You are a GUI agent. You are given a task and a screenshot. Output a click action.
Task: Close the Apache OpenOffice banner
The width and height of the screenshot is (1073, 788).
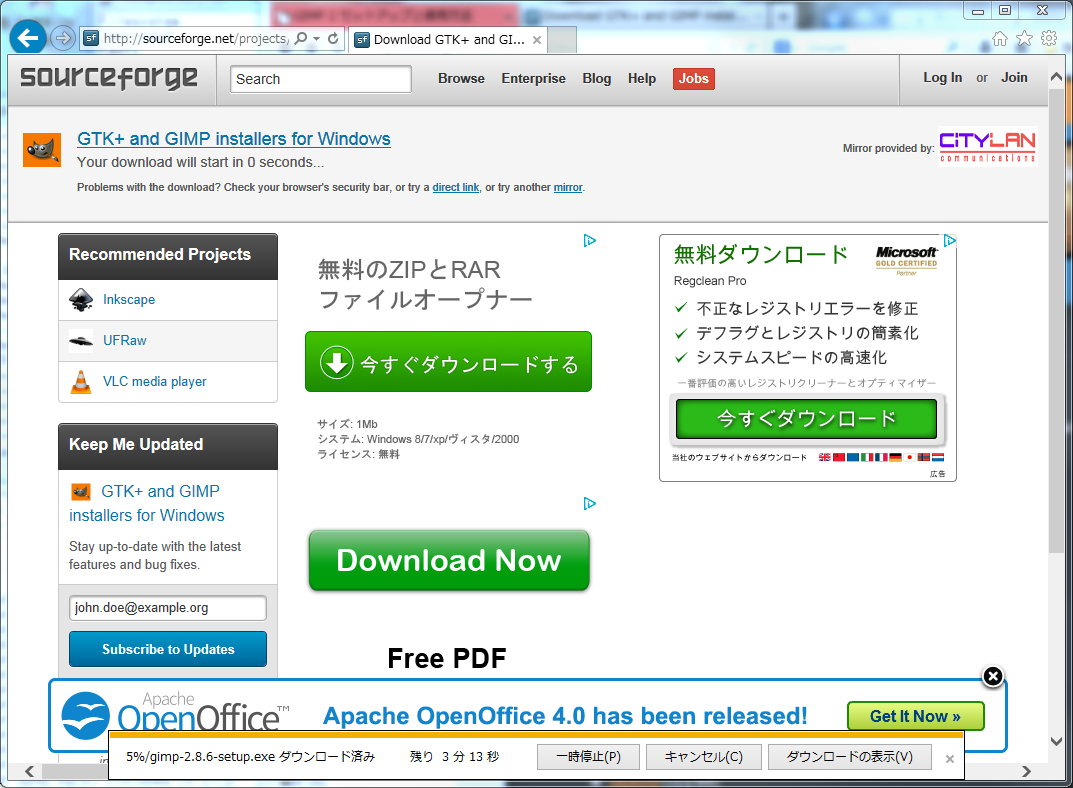coord(993,677)
